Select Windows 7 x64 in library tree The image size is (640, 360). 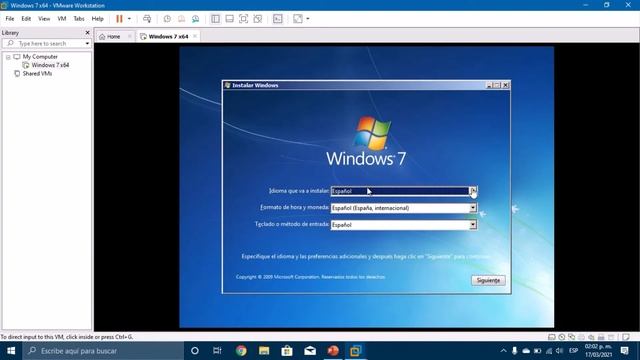coord(50,65)
